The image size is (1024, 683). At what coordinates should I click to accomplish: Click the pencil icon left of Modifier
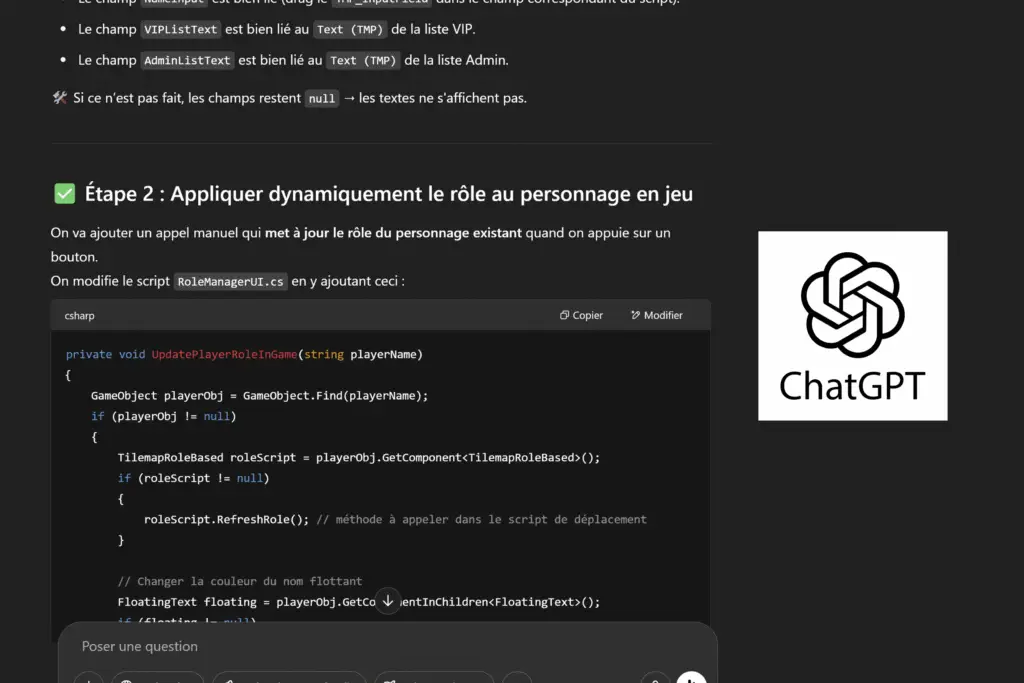635,315
